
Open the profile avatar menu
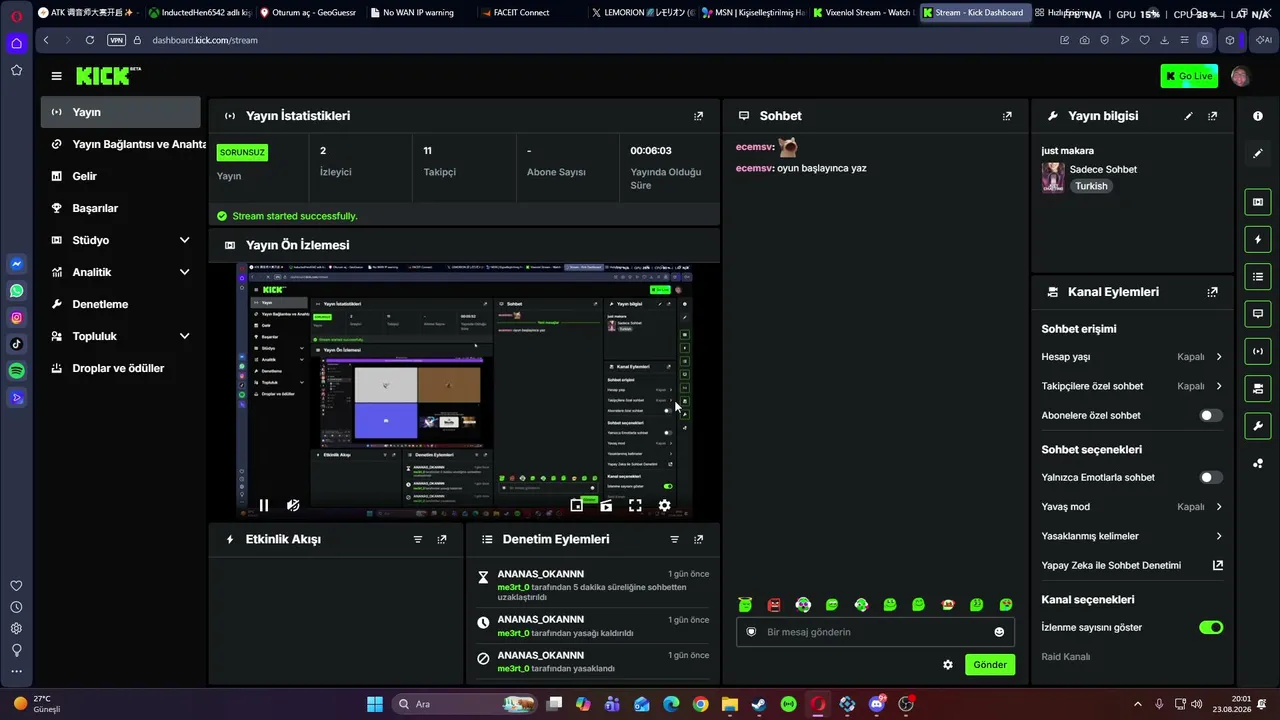tap(1240, 76)
